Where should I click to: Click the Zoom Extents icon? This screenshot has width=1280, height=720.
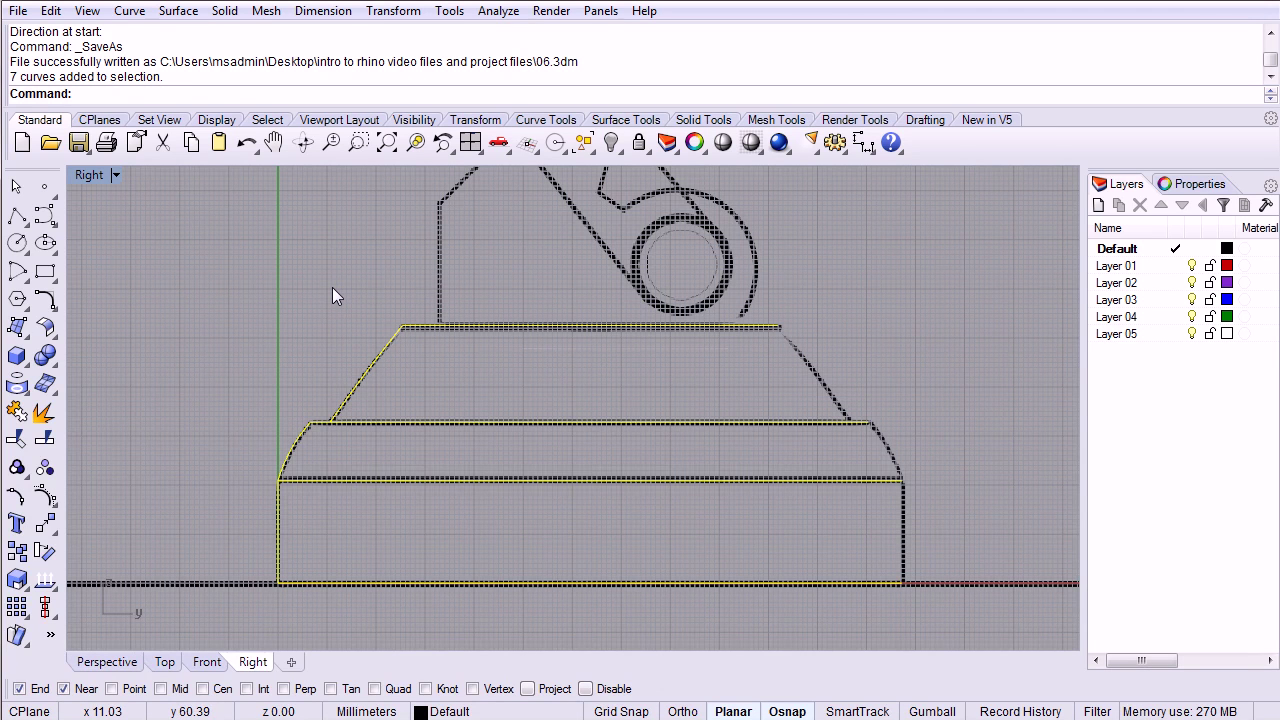pyautogui.click(x=387, y=143)
